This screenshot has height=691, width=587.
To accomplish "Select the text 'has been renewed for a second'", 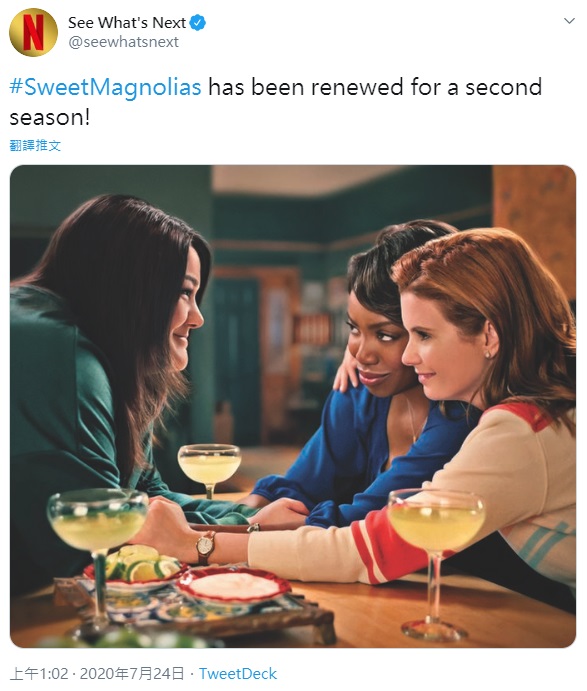I will [x=375, y=87].
